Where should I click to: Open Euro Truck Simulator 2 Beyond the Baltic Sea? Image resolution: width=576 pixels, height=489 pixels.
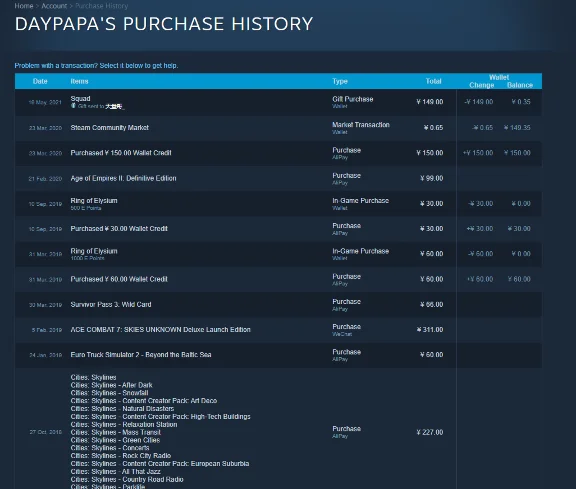[278, 355]
